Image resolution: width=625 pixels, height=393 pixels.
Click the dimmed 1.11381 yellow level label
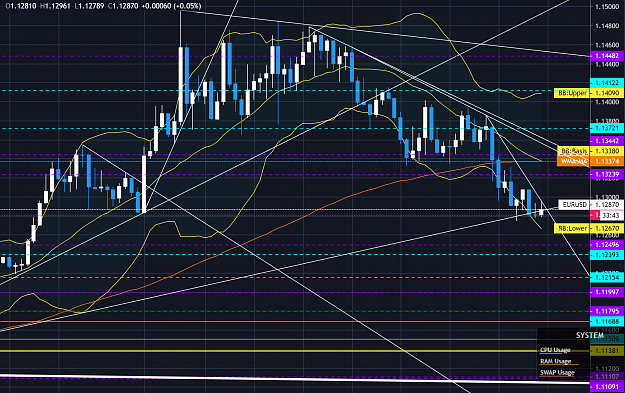tap(607, 351)
